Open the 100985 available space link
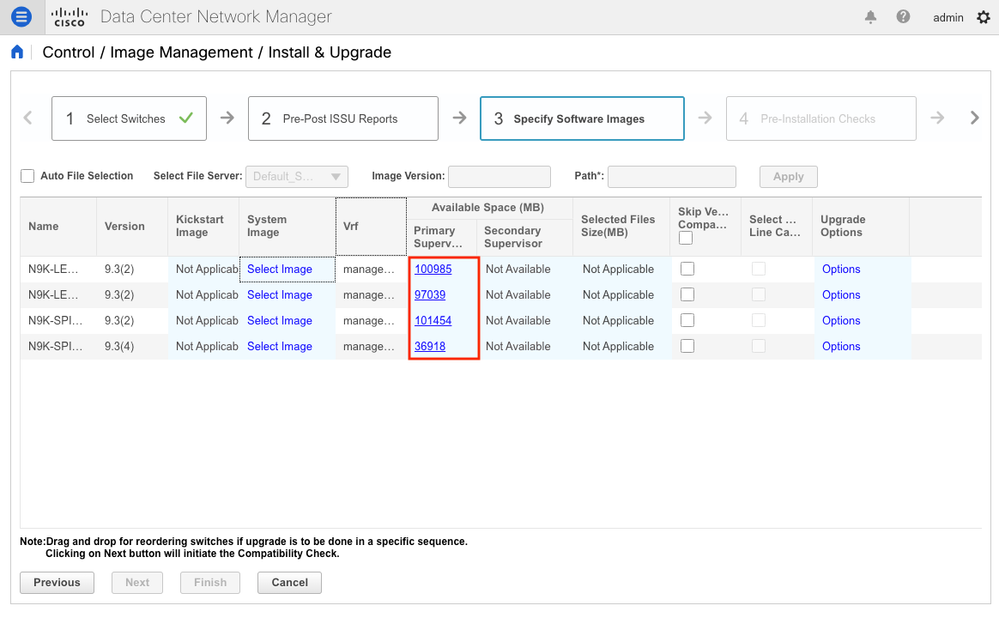This screenshot has width=999, height=618. (x=433, y=269)
